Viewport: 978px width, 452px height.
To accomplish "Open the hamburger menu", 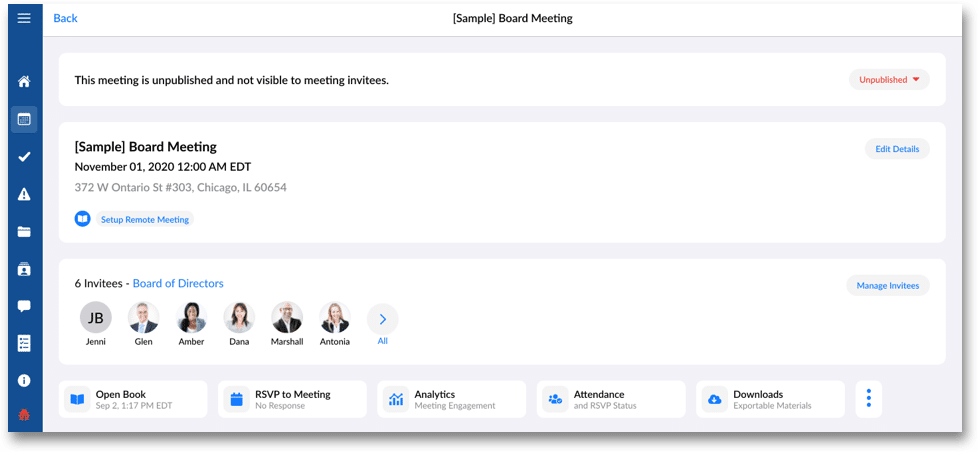I will tap(24, 18).
